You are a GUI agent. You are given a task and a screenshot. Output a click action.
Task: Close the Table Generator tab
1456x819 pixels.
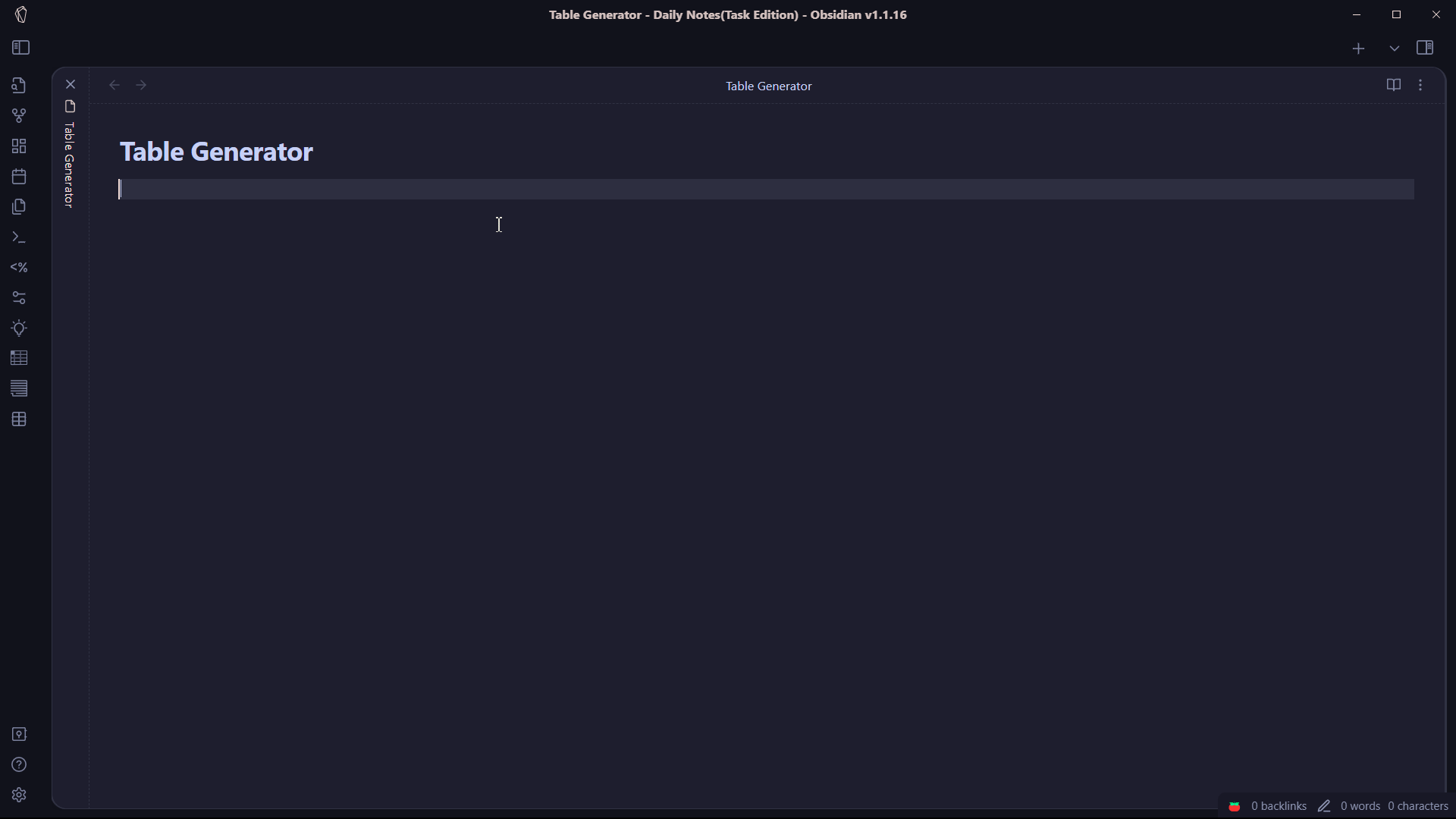(71, 84)
